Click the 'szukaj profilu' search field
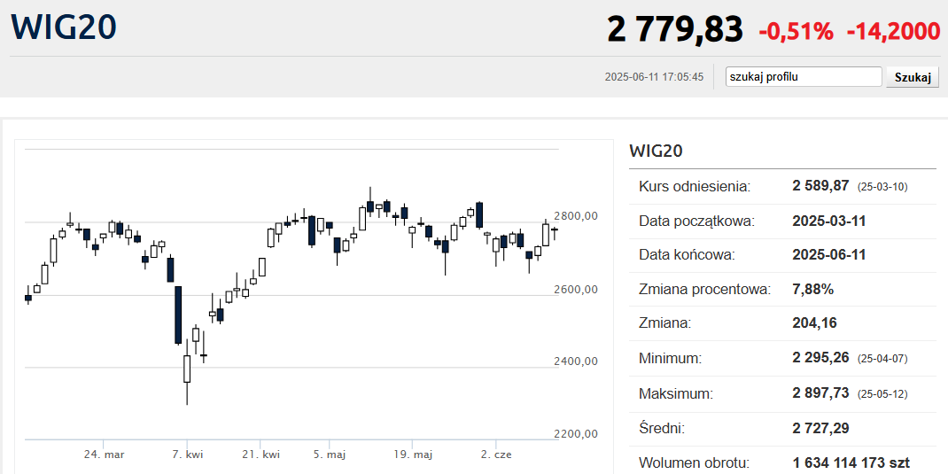Viewport: 948px width, 474px height. click(803, 77)
